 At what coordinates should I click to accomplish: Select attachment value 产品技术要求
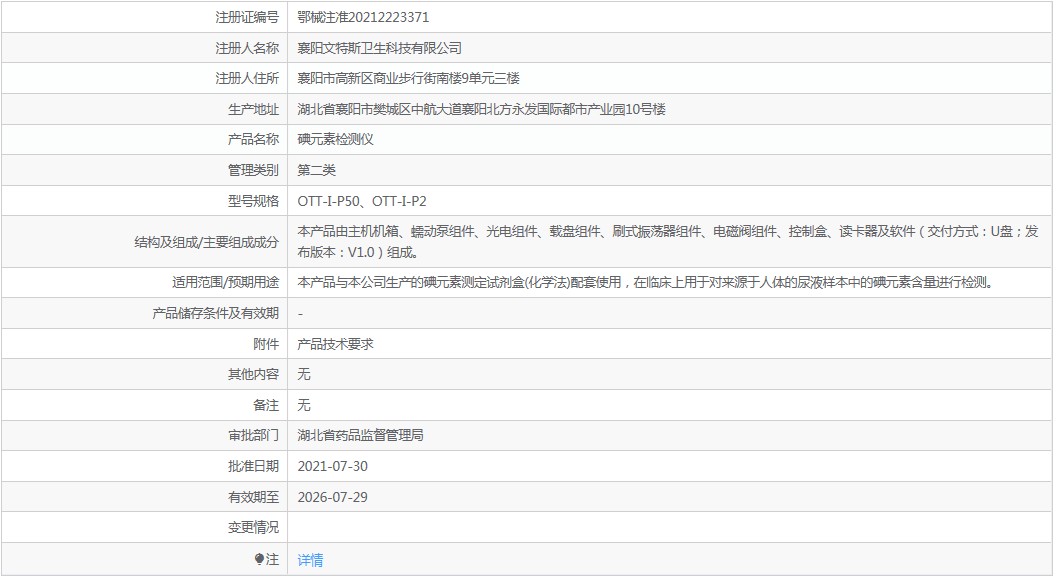click(335, 344)
